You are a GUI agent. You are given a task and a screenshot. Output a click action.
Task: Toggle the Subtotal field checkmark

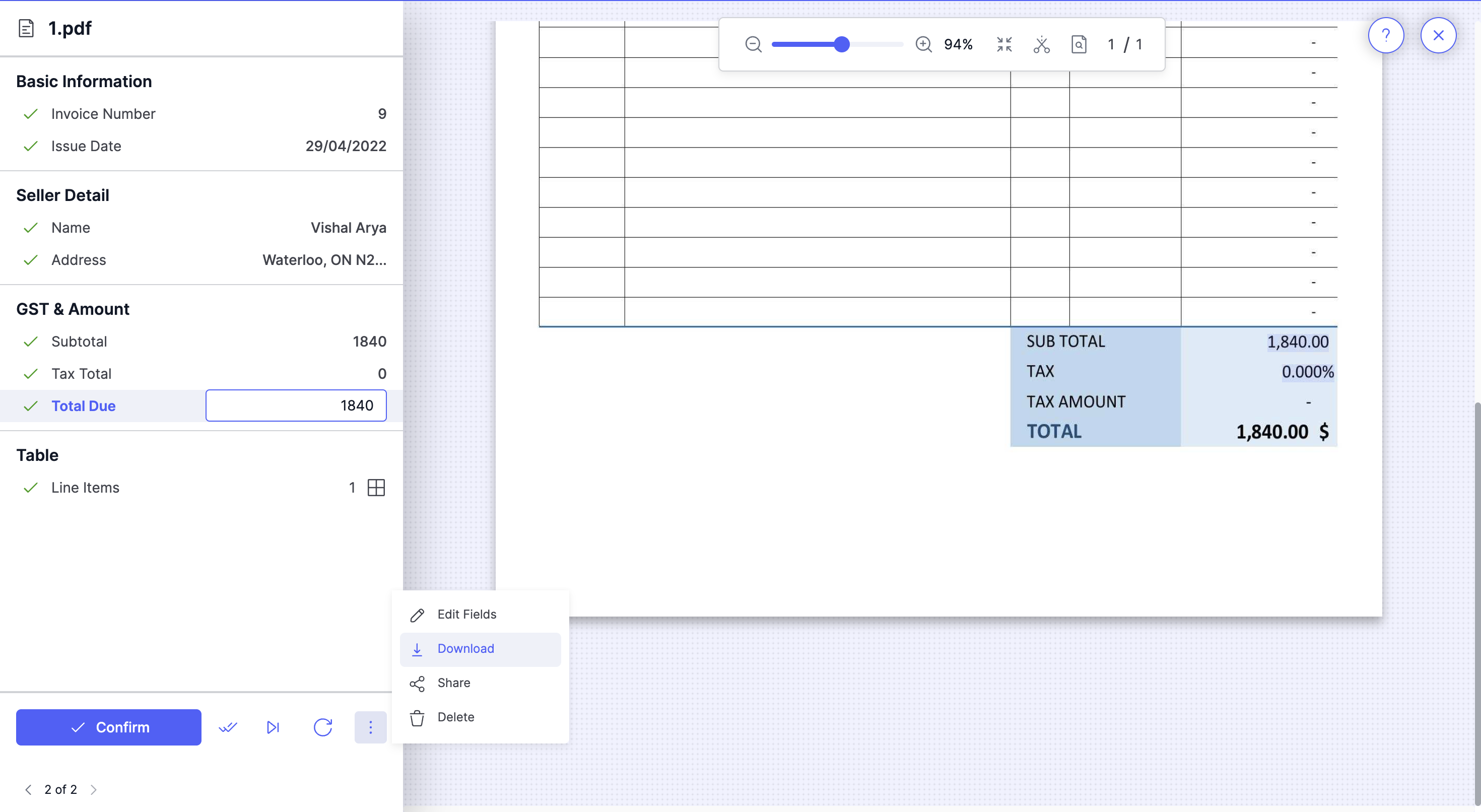point(31,342)
